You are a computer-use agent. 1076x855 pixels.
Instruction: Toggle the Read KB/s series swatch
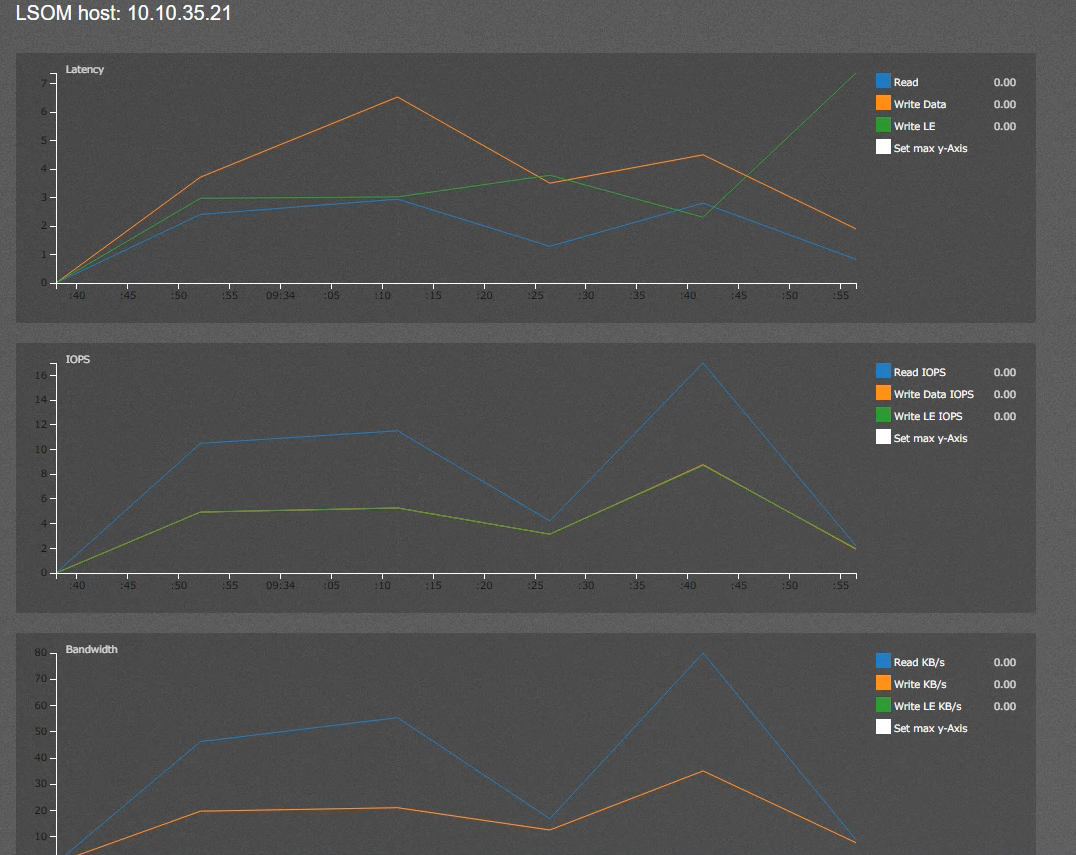click(x=883, y=662)
